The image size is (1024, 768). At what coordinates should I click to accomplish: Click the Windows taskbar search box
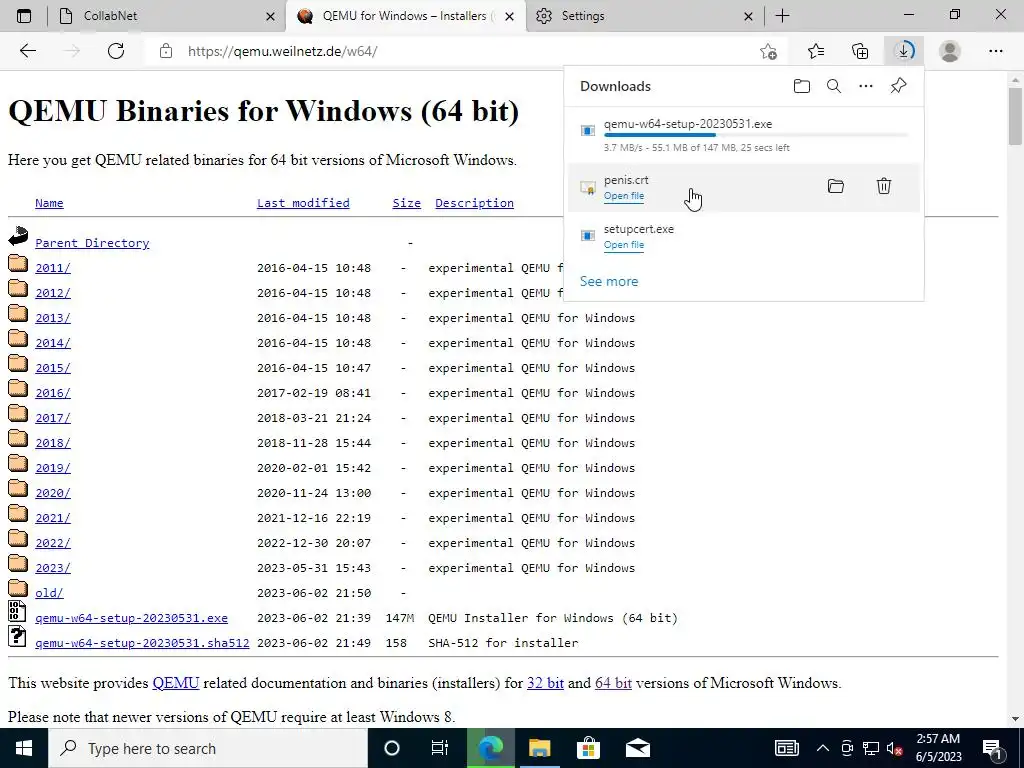coord(208,748)
